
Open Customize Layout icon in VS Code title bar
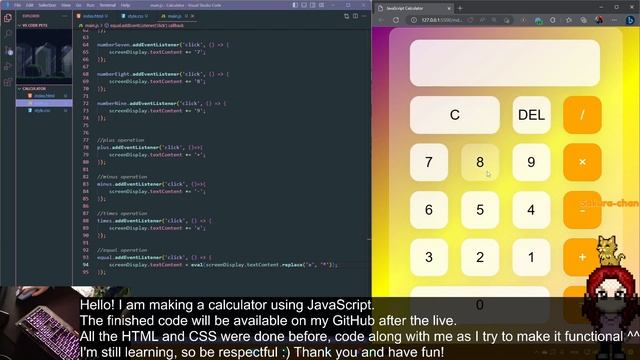[x=322, y=5]
